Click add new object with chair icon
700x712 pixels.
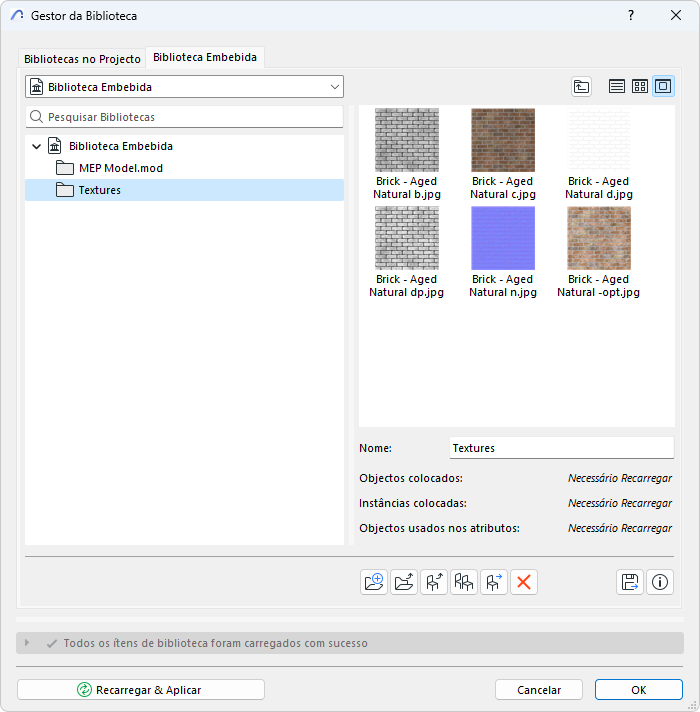pyautogui.click(x=434, y=582)
